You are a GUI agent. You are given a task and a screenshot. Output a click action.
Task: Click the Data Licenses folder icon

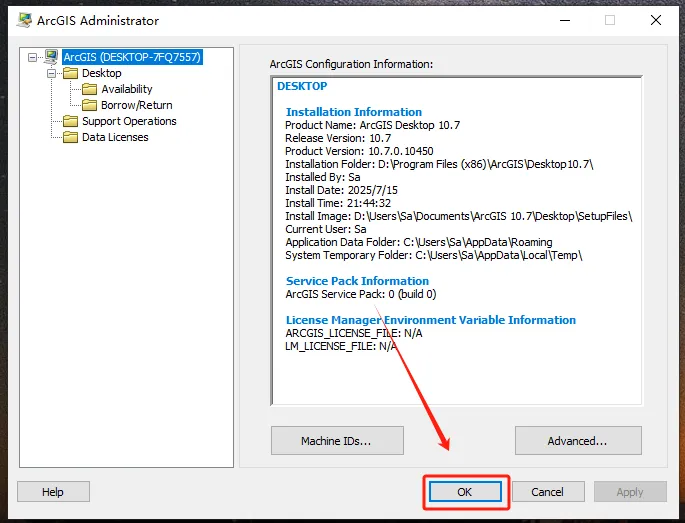pyautogui.click(x=70, y=137)
